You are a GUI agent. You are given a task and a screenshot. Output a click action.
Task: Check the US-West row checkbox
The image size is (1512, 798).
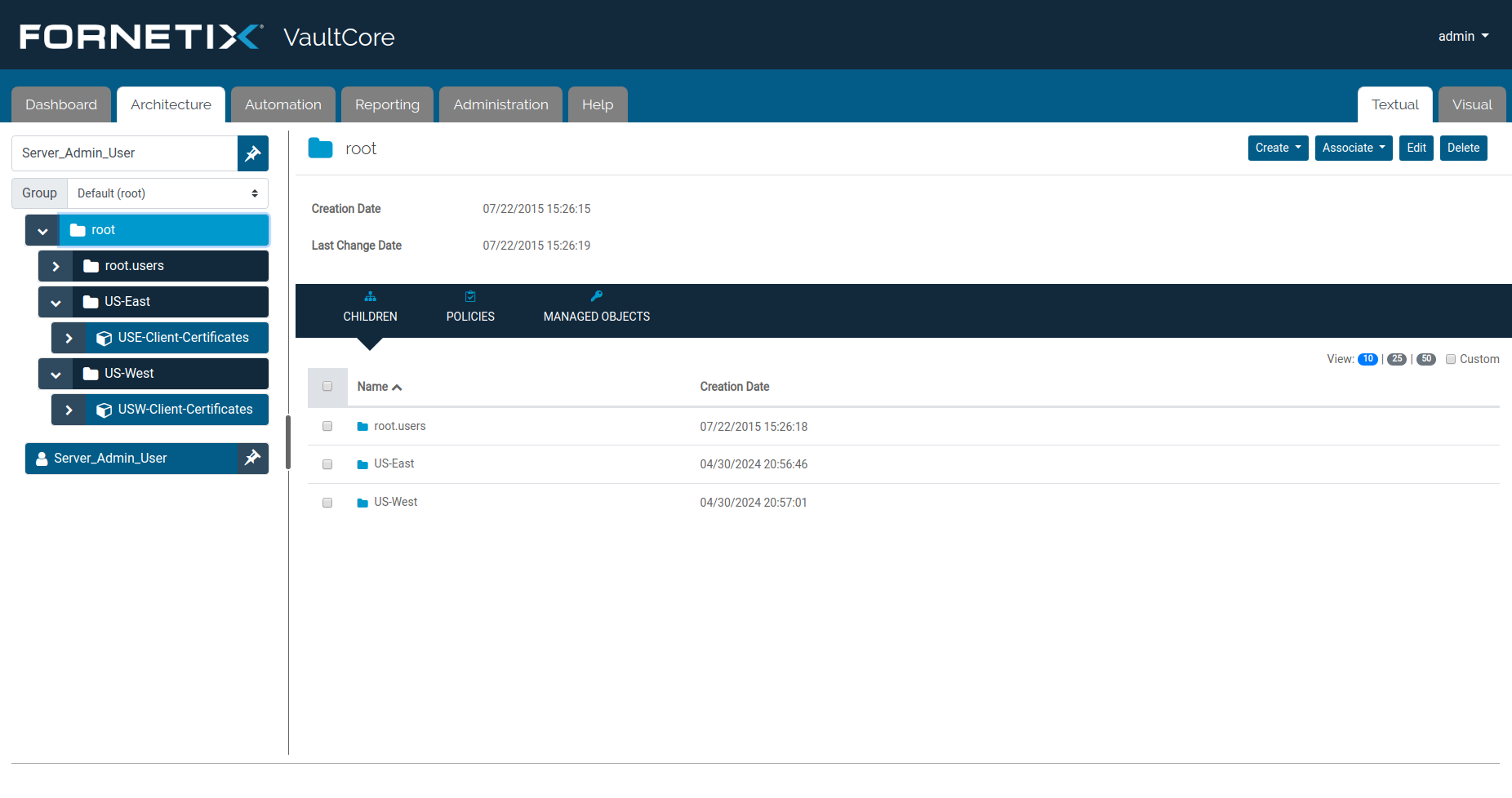tap(327, 503)
